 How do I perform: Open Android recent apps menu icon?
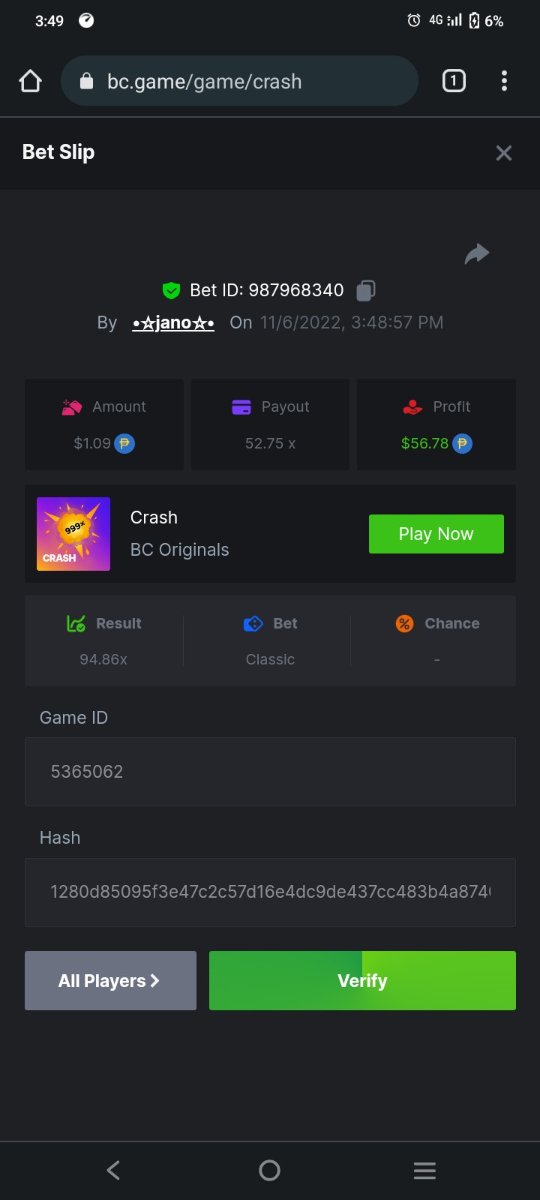(425, 1170)
